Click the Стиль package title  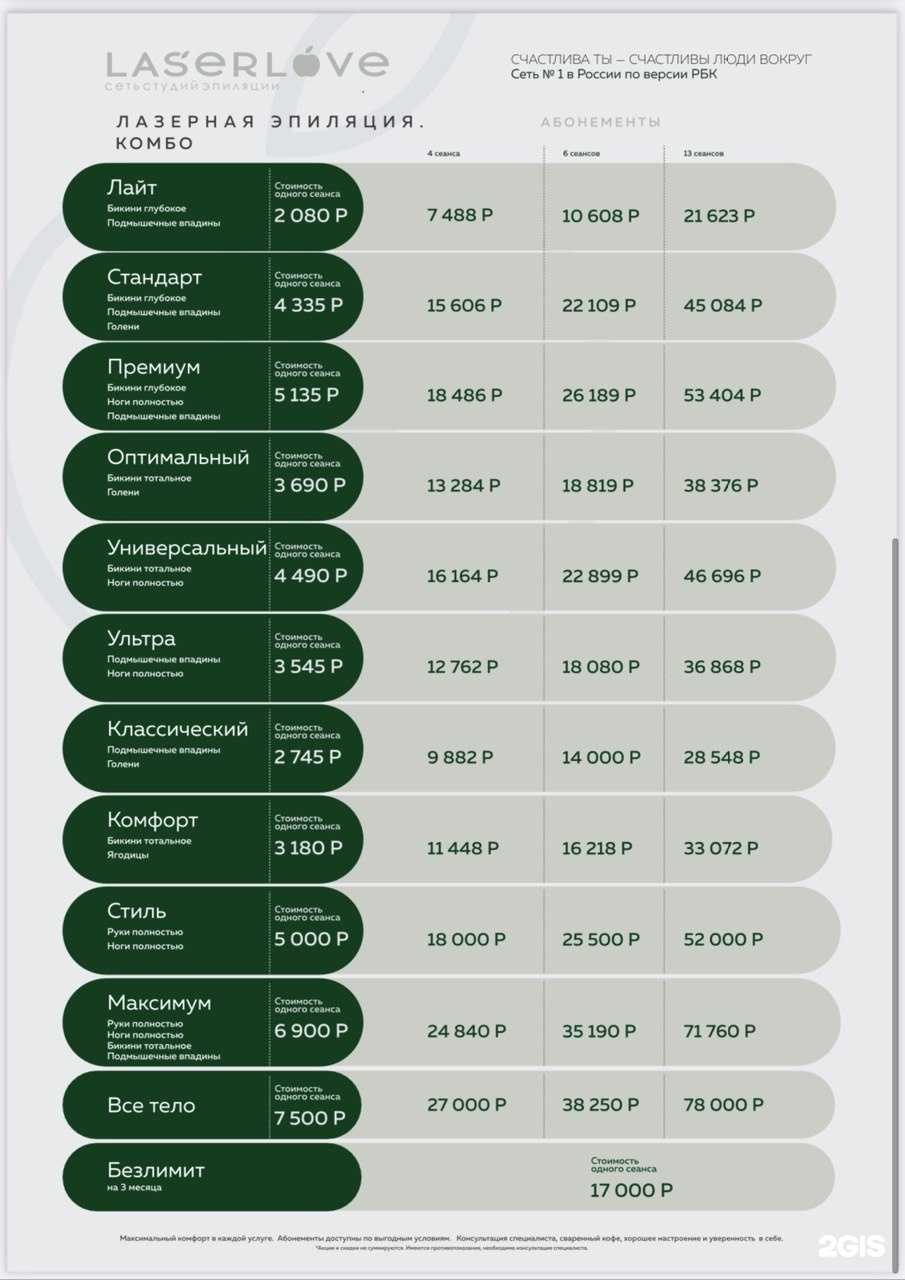(x=137, y=911)
